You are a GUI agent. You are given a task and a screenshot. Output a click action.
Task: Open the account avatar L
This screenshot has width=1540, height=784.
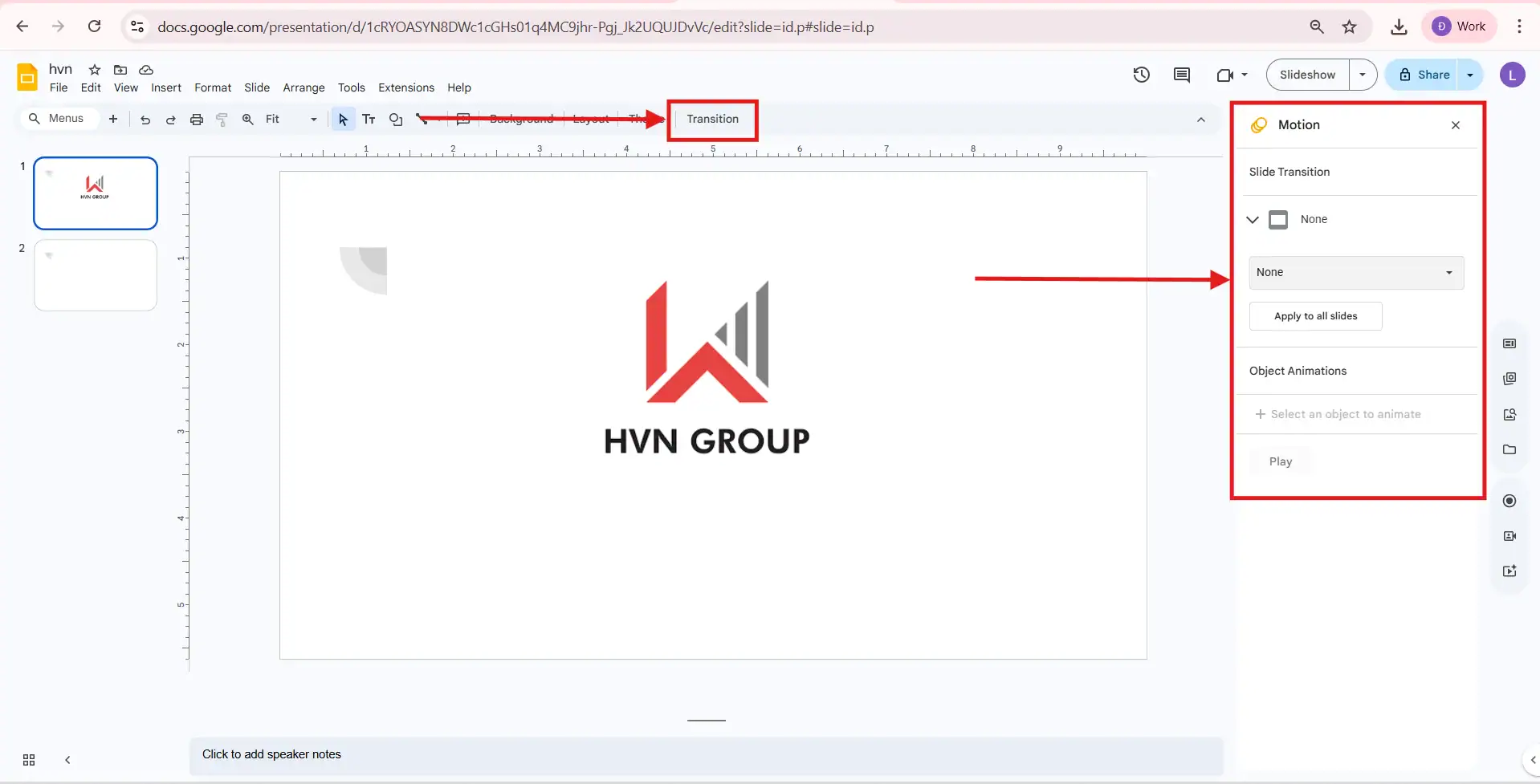pyautogui.click(x=1512, y=75)
